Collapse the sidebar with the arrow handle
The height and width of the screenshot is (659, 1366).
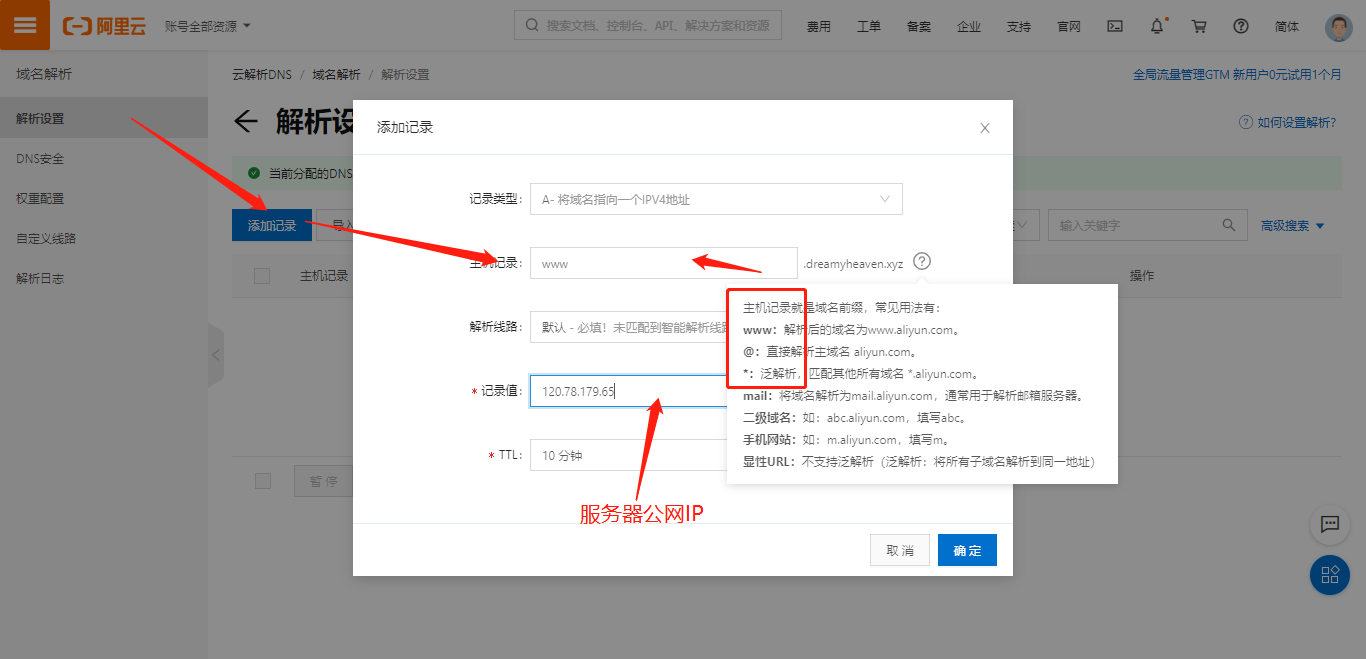[216, 354]
